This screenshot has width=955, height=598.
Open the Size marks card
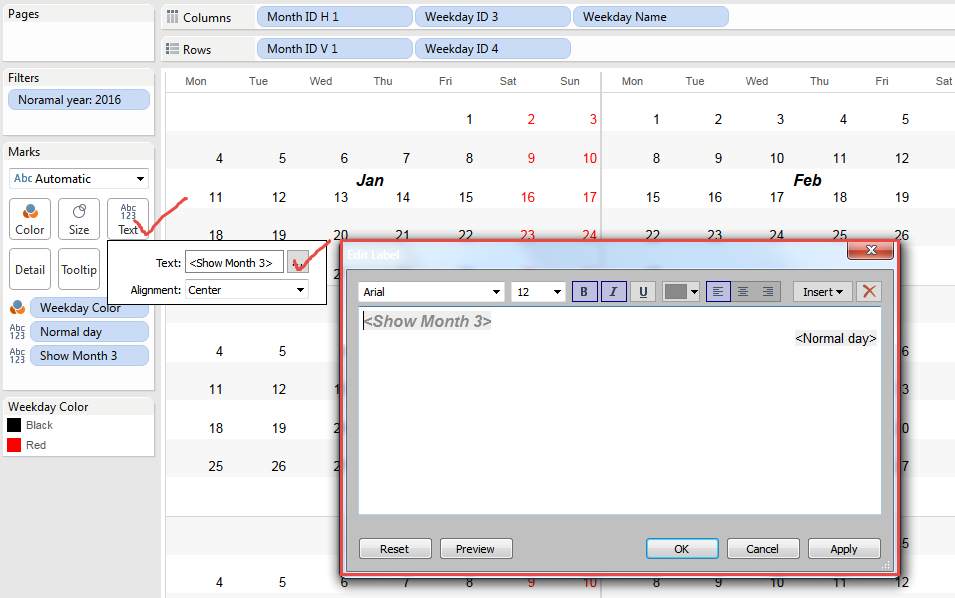coord(79,219)
